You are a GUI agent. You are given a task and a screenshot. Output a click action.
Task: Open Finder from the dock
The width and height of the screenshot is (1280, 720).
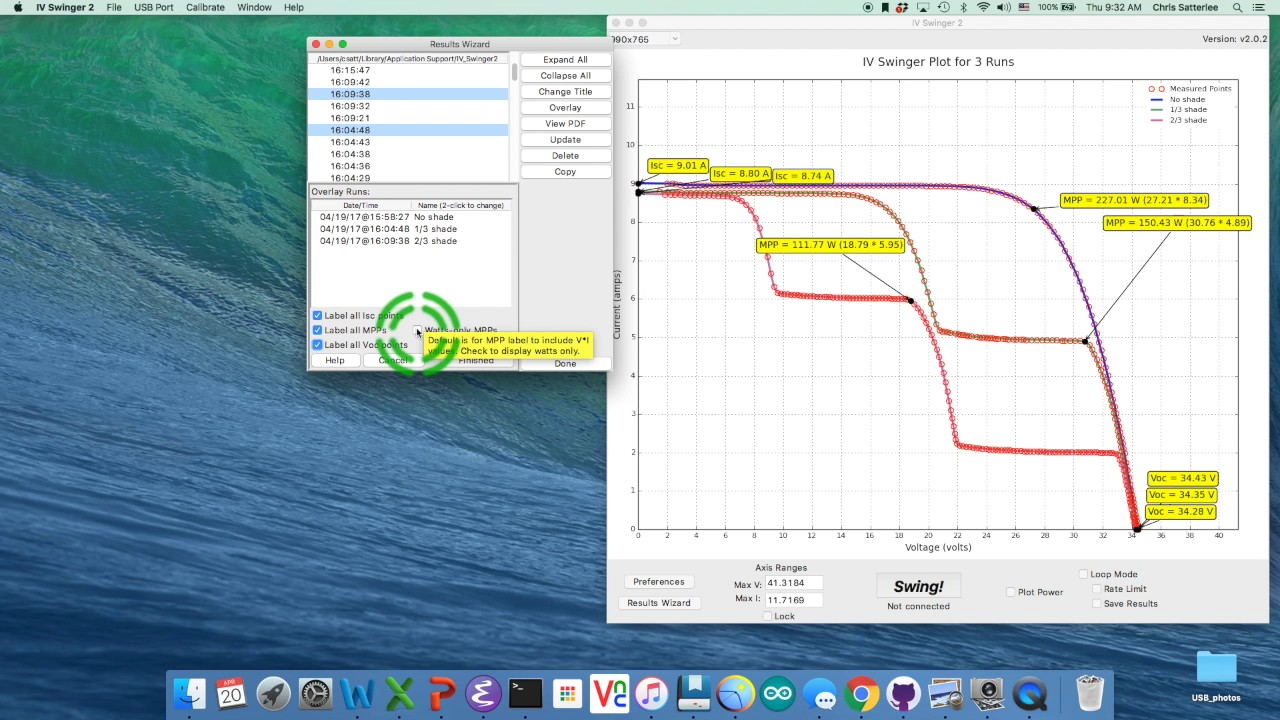(x=190, y=693)
